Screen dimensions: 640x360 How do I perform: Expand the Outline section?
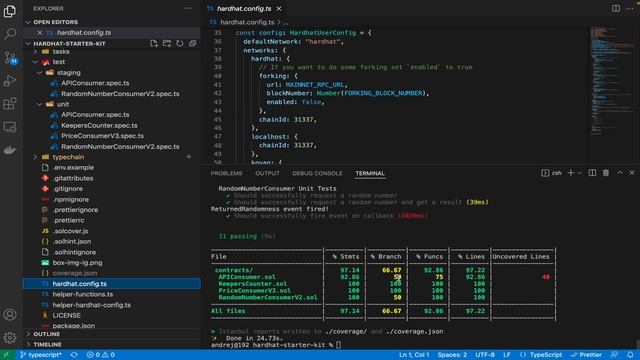pos(111,334)
